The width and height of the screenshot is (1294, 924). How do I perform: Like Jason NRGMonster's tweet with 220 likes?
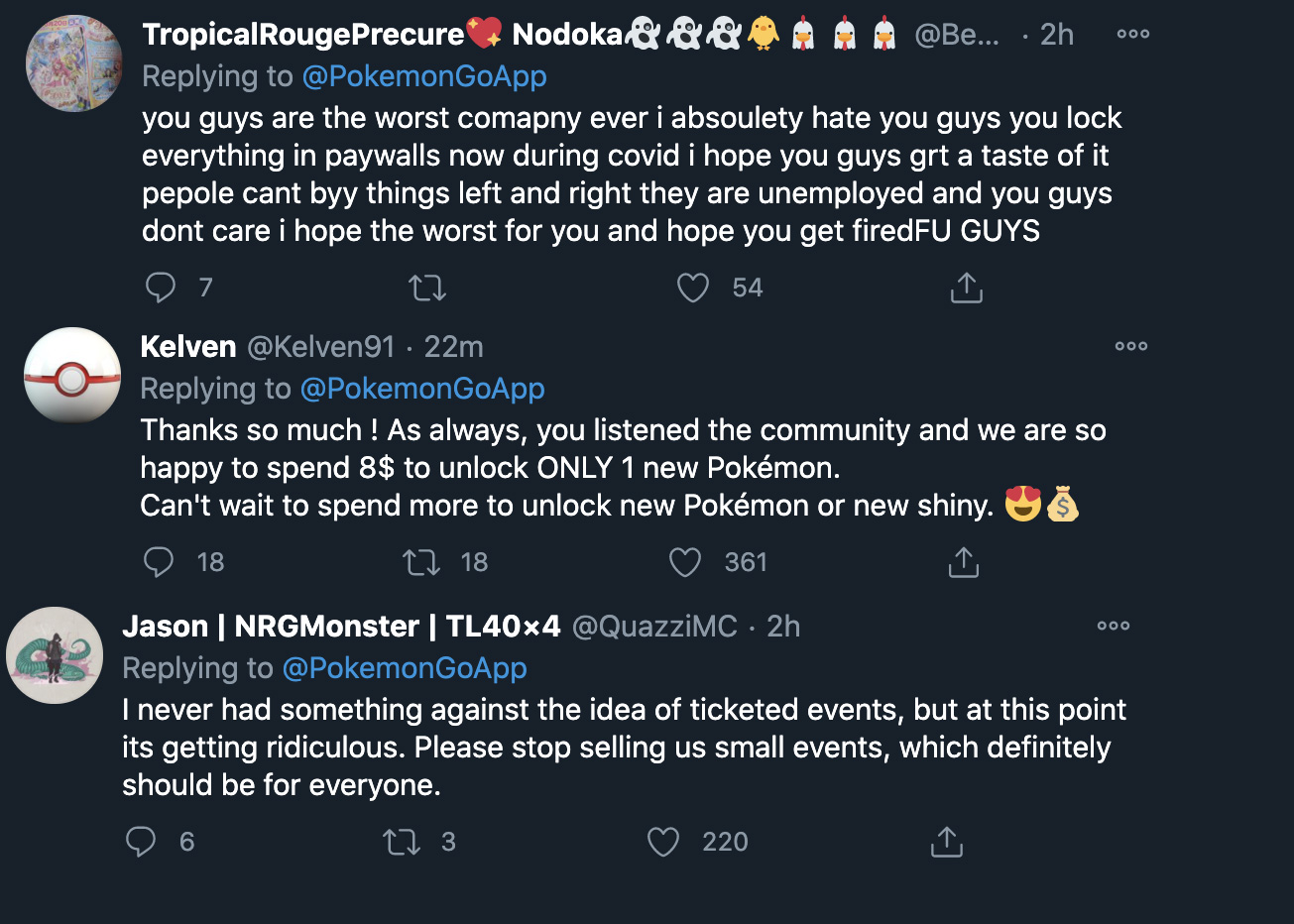663,842
